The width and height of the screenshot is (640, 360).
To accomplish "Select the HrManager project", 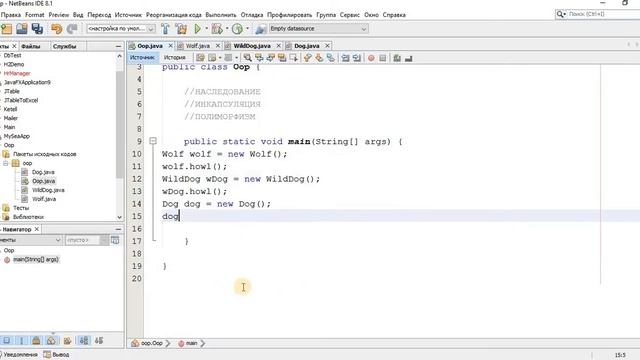I will 17,73.
